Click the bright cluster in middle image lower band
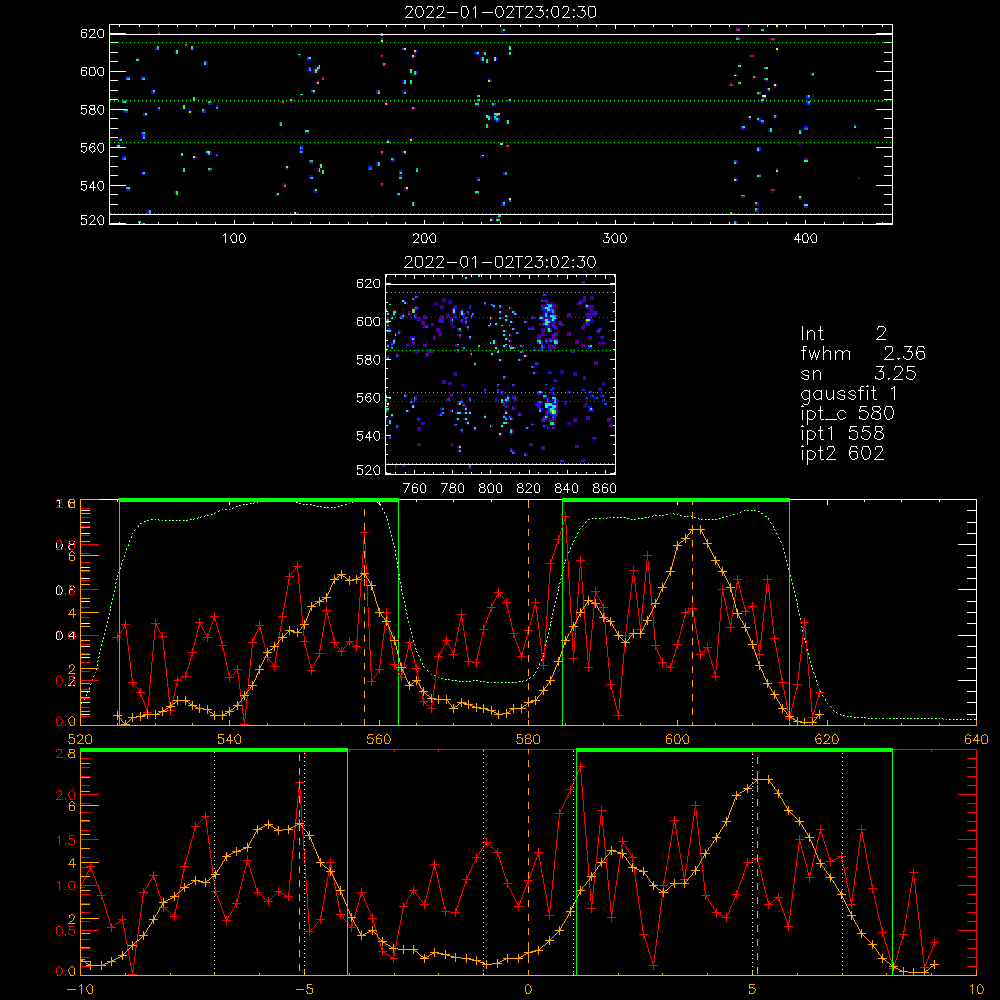This screenshot has height=1000, width=1000. (550, 407)
